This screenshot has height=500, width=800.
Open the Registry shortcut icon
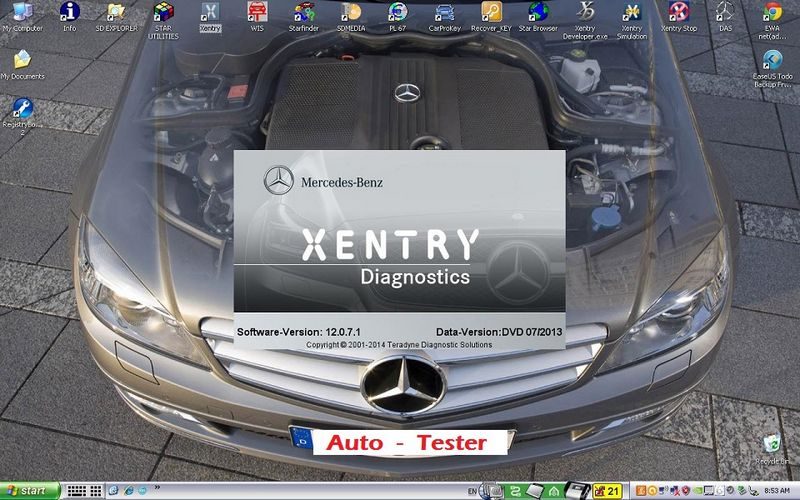coord(22,116)
